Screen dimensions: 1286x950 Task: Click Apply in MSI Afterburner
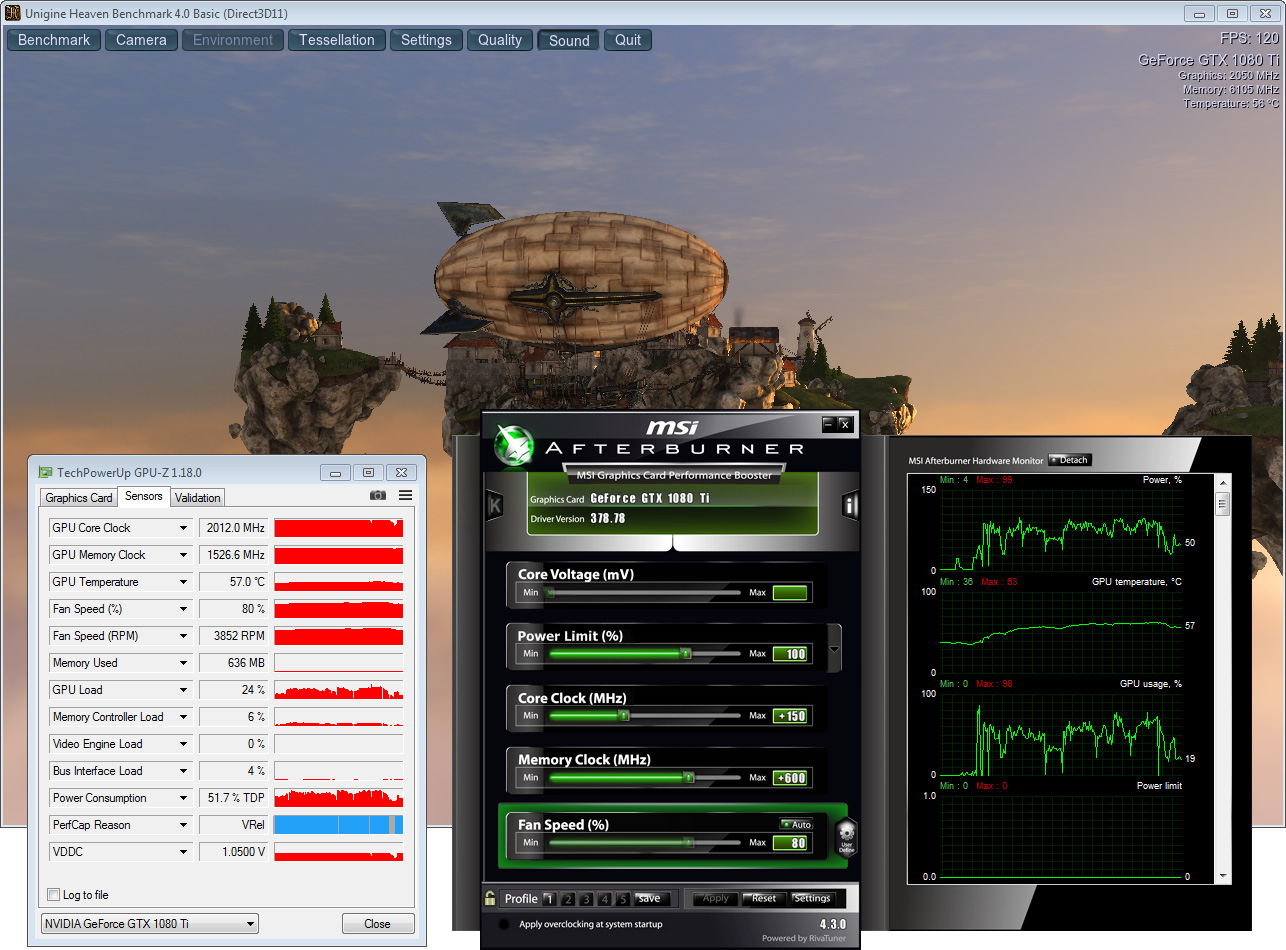pyautogui.click(x=716, y=898)
